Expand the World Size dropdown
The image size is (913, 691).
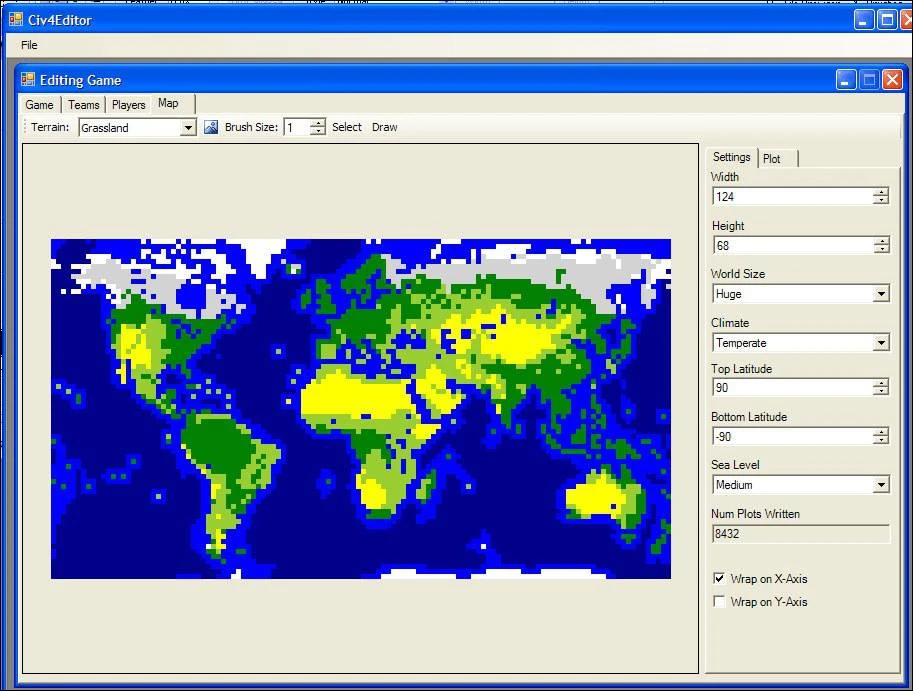coord(880,294)
